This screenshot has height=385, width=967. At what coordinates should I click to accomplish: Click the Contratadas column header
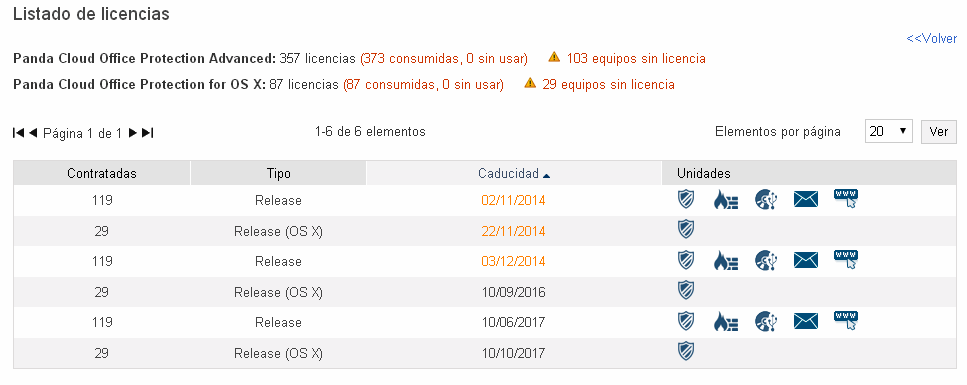click(102, 173)
